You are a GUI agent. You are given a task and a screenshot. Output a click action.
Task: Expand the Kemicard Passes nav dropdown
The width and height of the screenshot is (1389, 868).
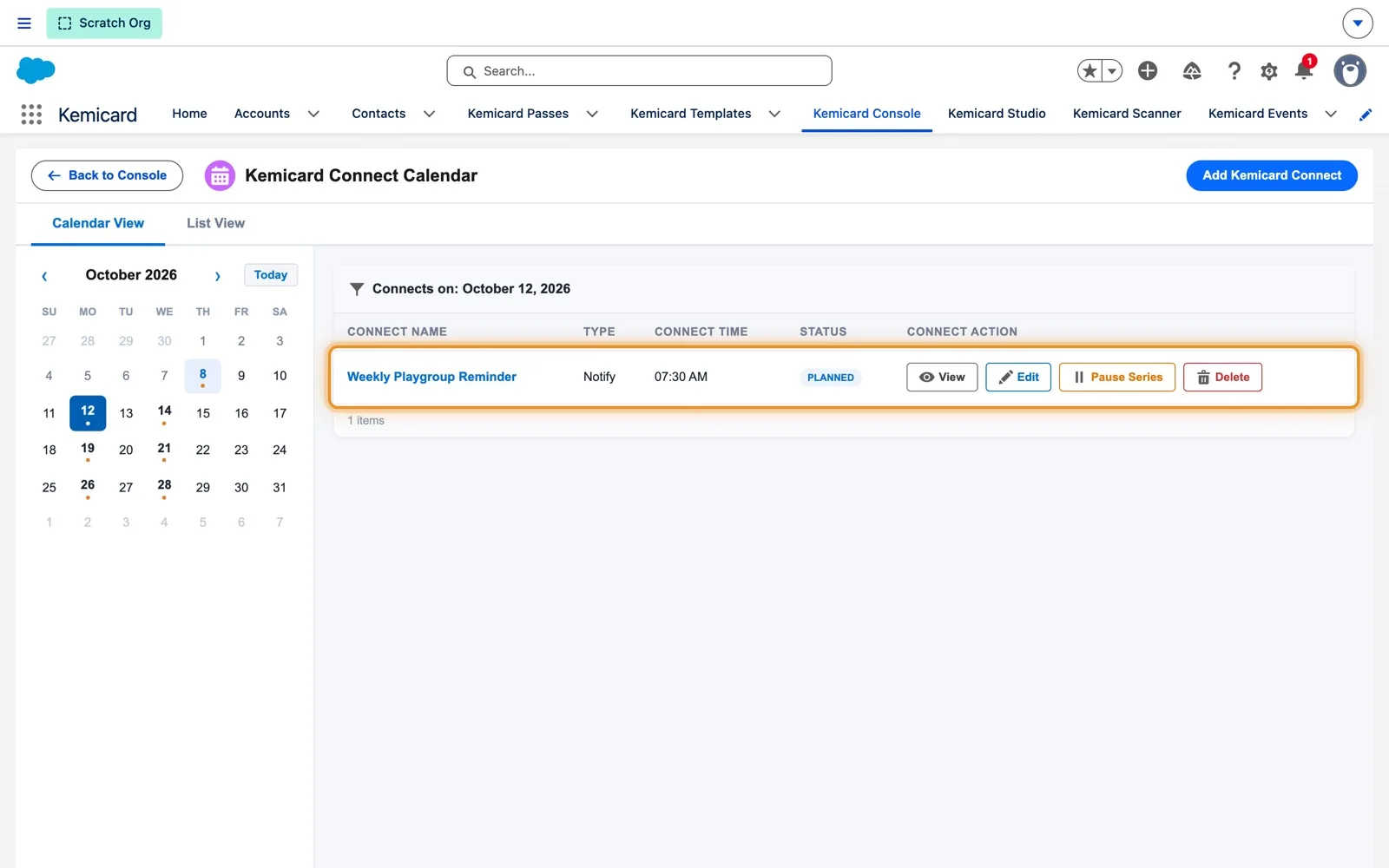tap(592, 115)
